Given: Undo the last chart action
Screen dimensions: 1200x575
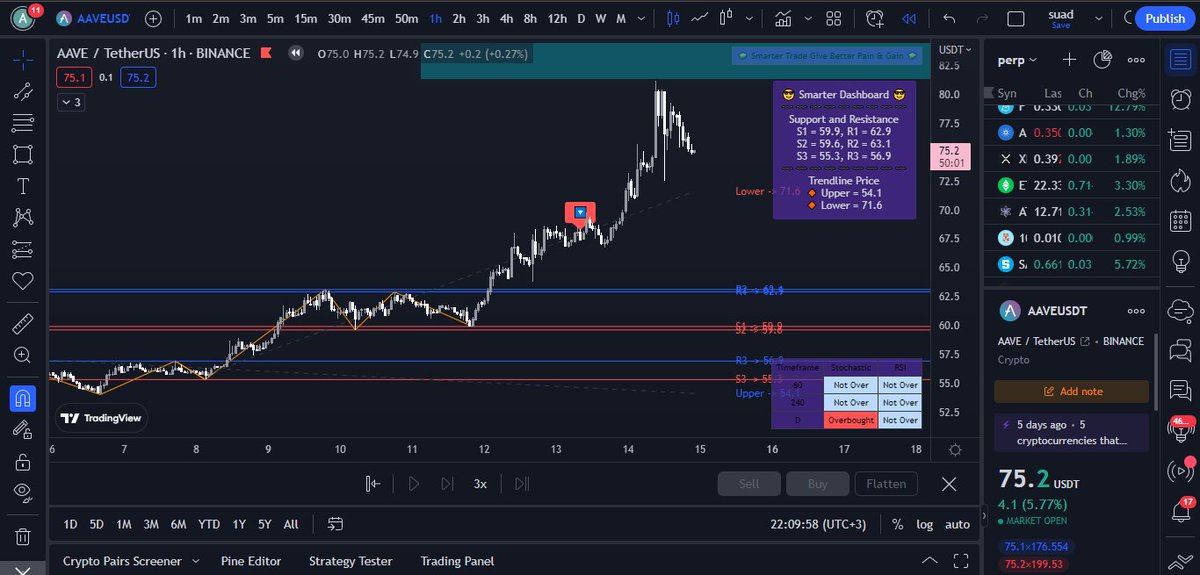Looking at the screenshot, I should point(950,18).
